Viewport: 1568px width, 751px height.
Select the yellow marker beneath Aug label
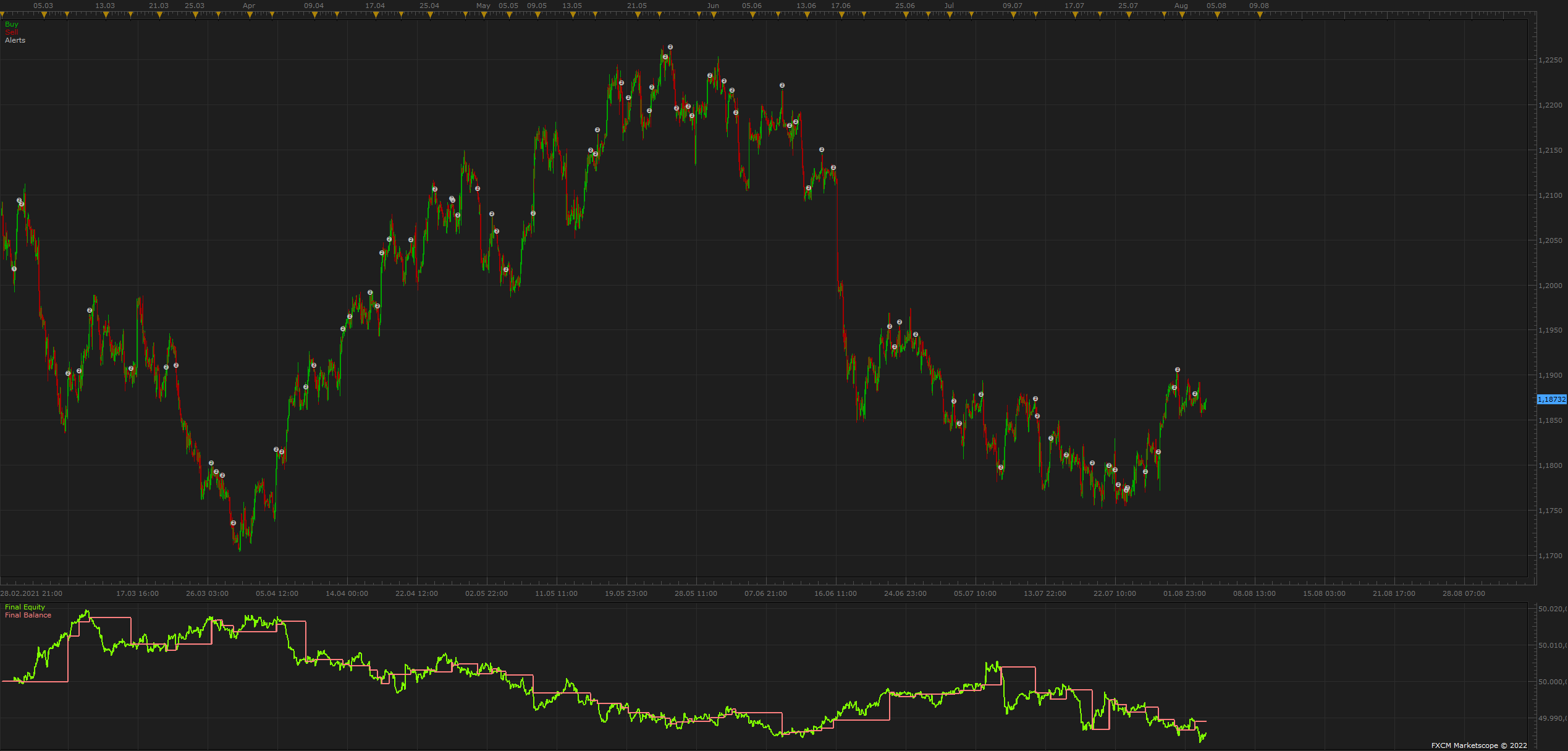point(1182,15)
